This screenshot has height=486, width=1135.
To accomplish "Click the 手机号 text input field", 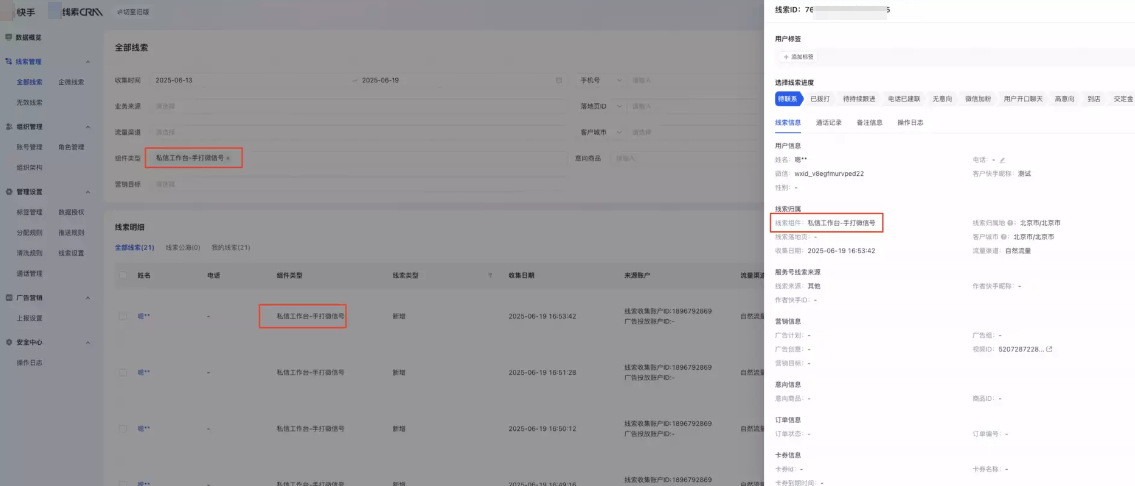I will coord(695,80).
